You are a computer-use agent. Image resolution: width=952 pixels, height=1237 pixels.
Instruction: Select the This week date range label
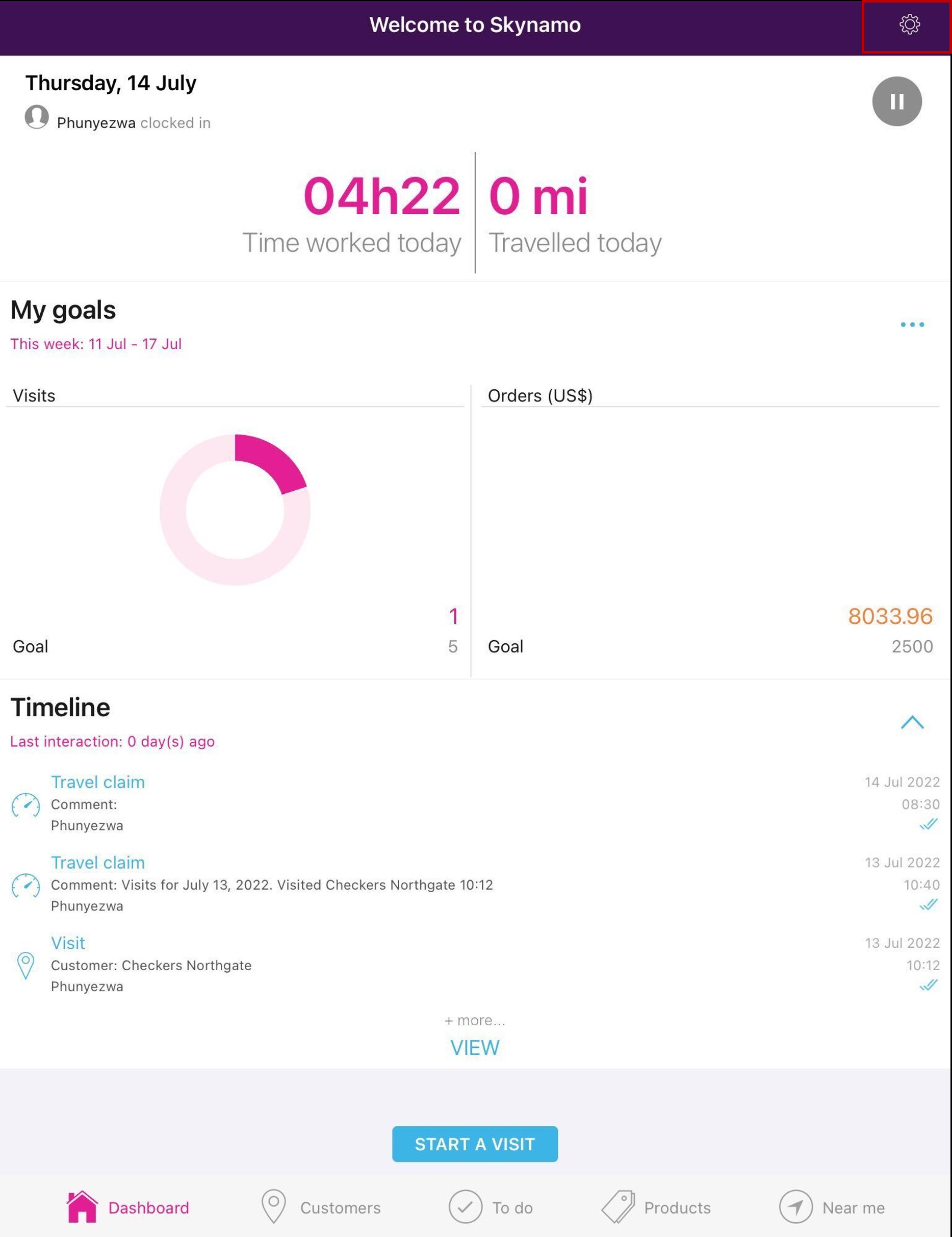[x=96, y=344]
